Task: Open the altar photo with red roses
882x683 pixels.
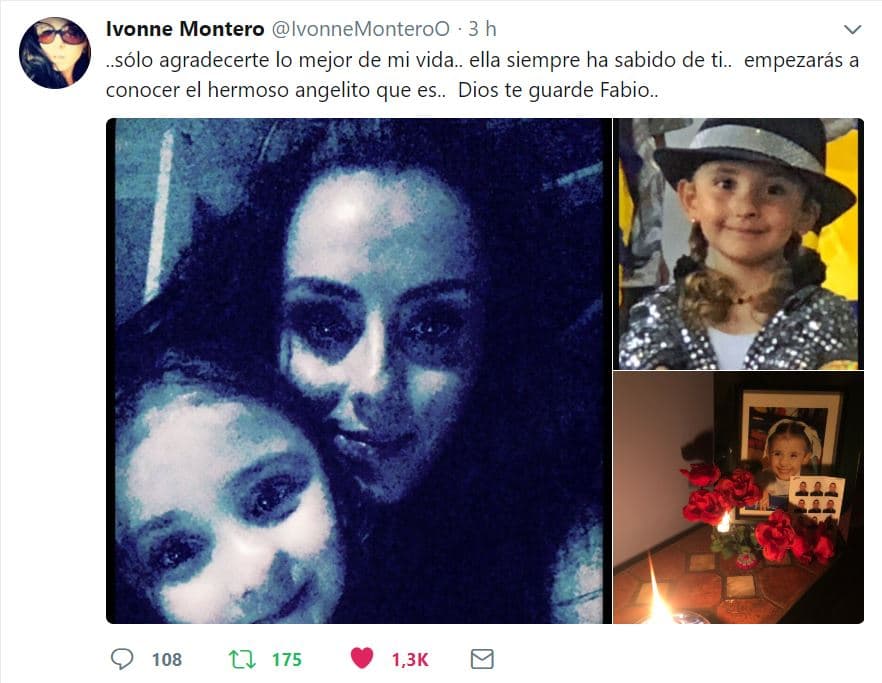Action: tap(738, 497)
